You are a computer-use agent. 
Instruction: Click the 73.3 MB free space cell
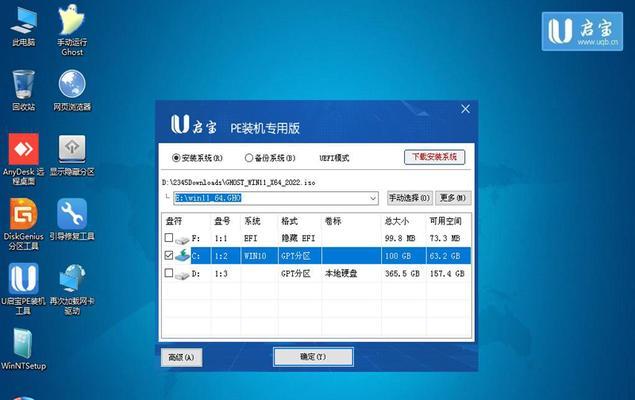pos(445,238)
